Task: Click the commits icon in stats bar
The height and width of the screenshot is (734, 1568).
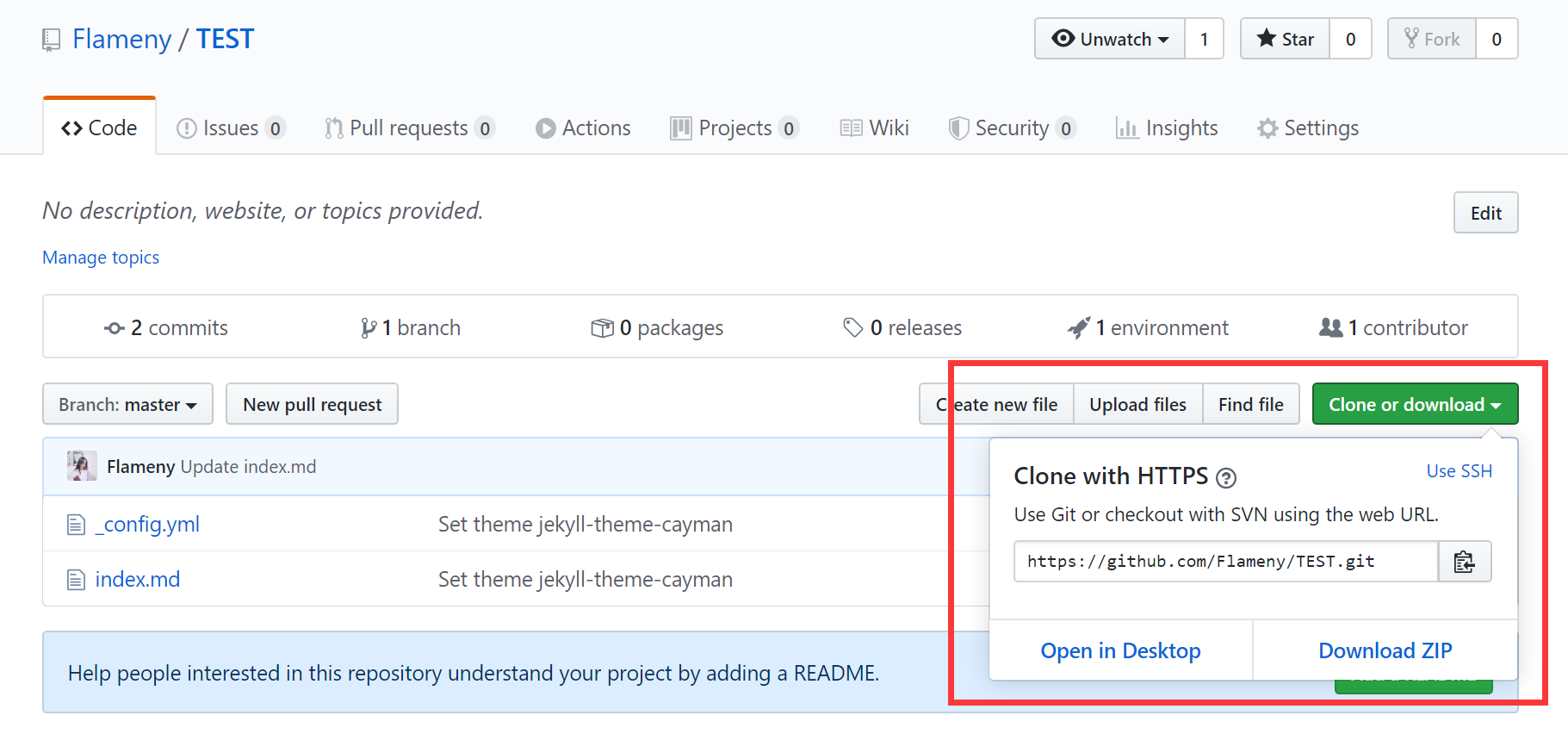Action: (x=115, y=328)
